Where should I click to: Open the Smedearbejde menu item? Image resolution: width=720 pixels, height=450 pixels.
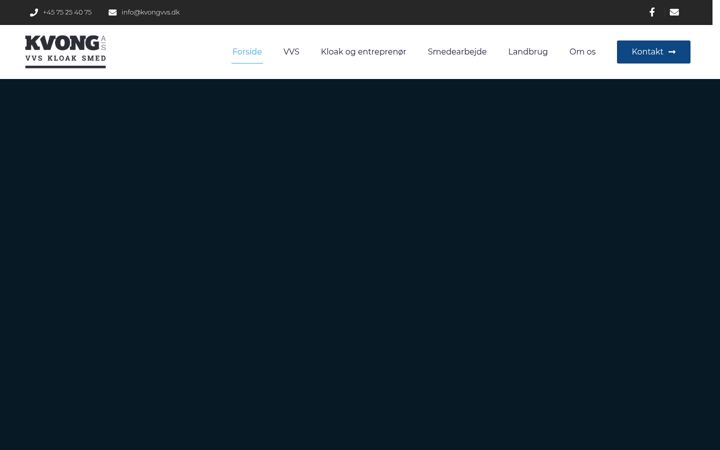click(x=457, y=52)
